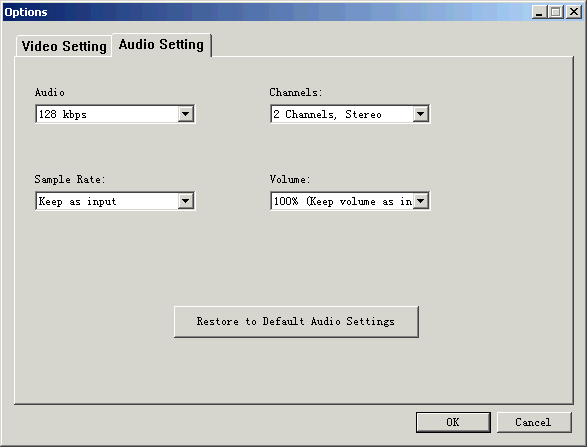Image resolution: width=587 pixels, height=447 pixels.
Task: Click the Volume label text
Action: pyautogui.click(x=290, y=179)
